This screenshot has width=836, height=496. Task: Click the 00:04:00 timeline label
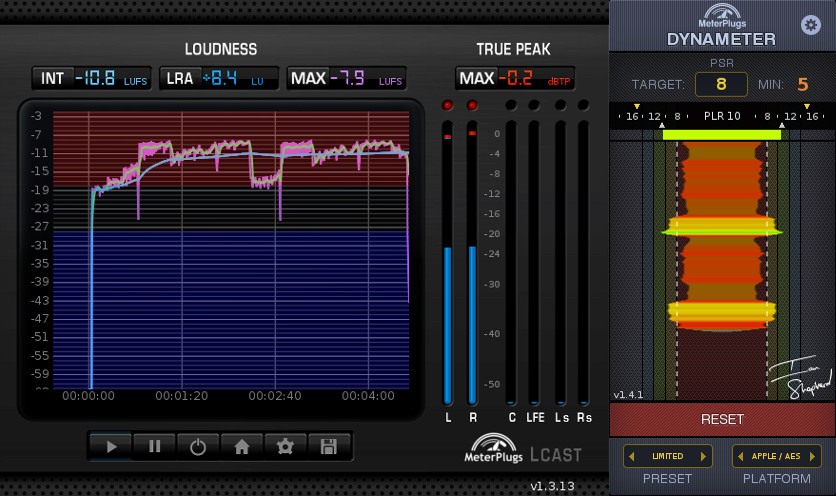pyautogui.click(x=368, y=396)
